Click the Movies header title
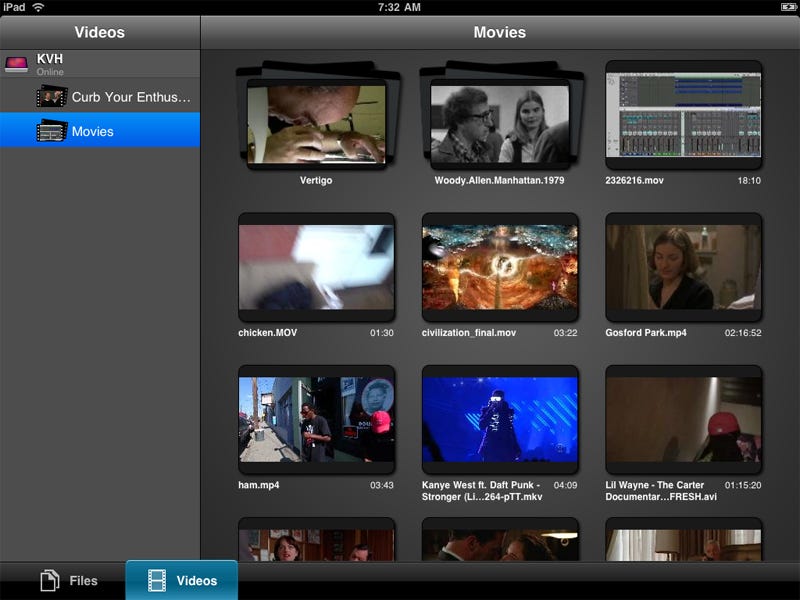This screenshot has height=600, width=800. 499,32
